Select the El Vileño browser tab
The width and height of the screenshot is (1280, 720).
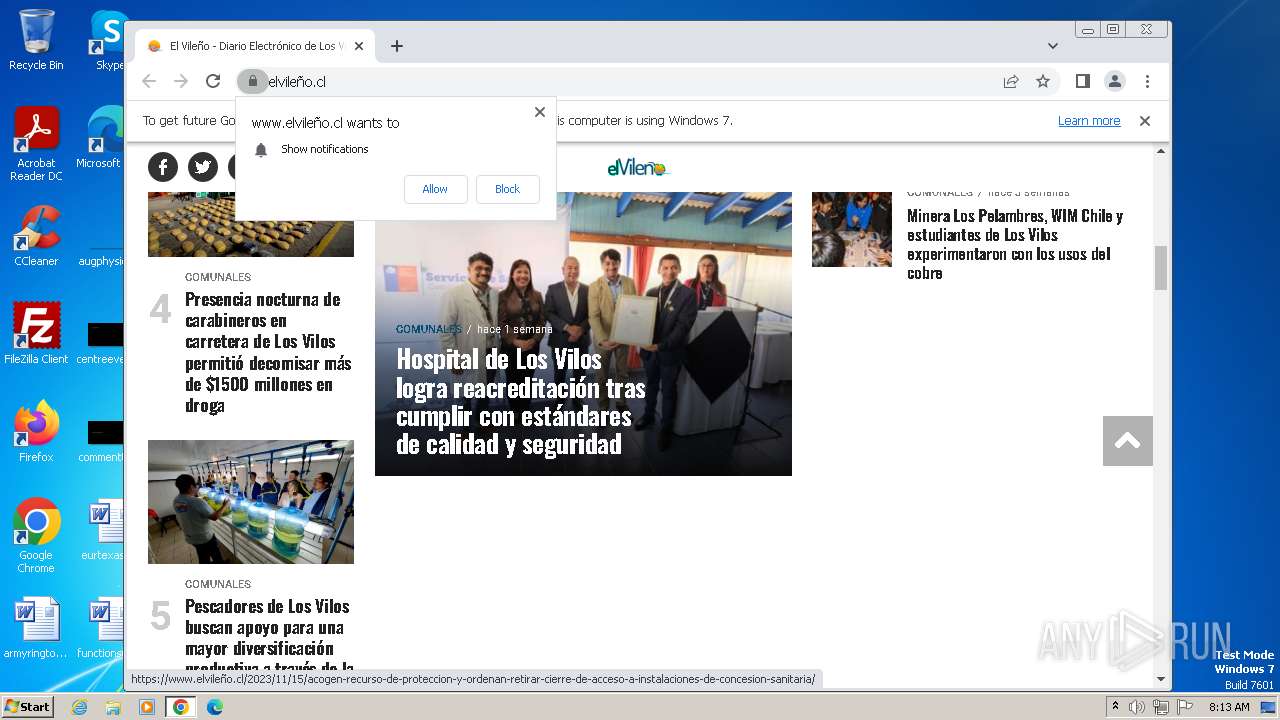[255, 46]
